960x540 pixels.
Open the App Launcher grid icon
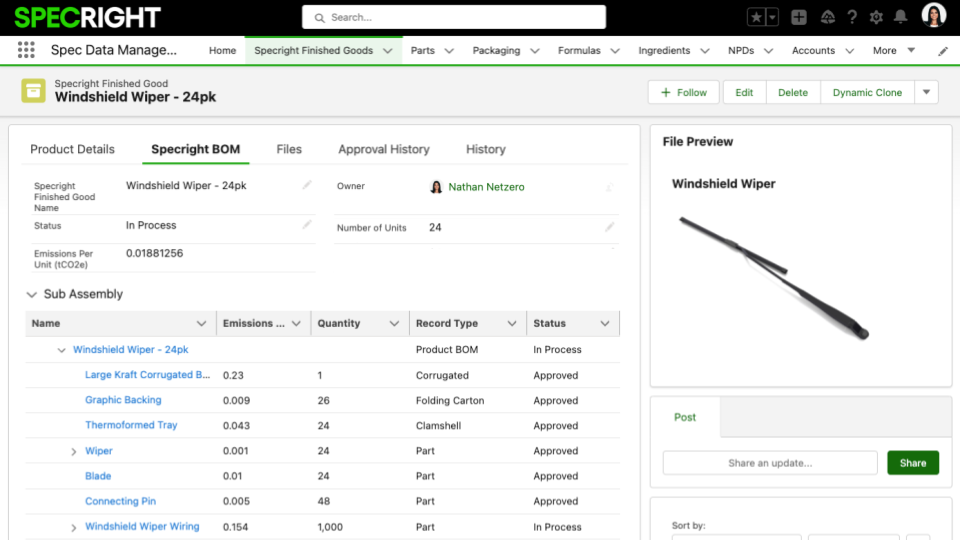[26, 50]
